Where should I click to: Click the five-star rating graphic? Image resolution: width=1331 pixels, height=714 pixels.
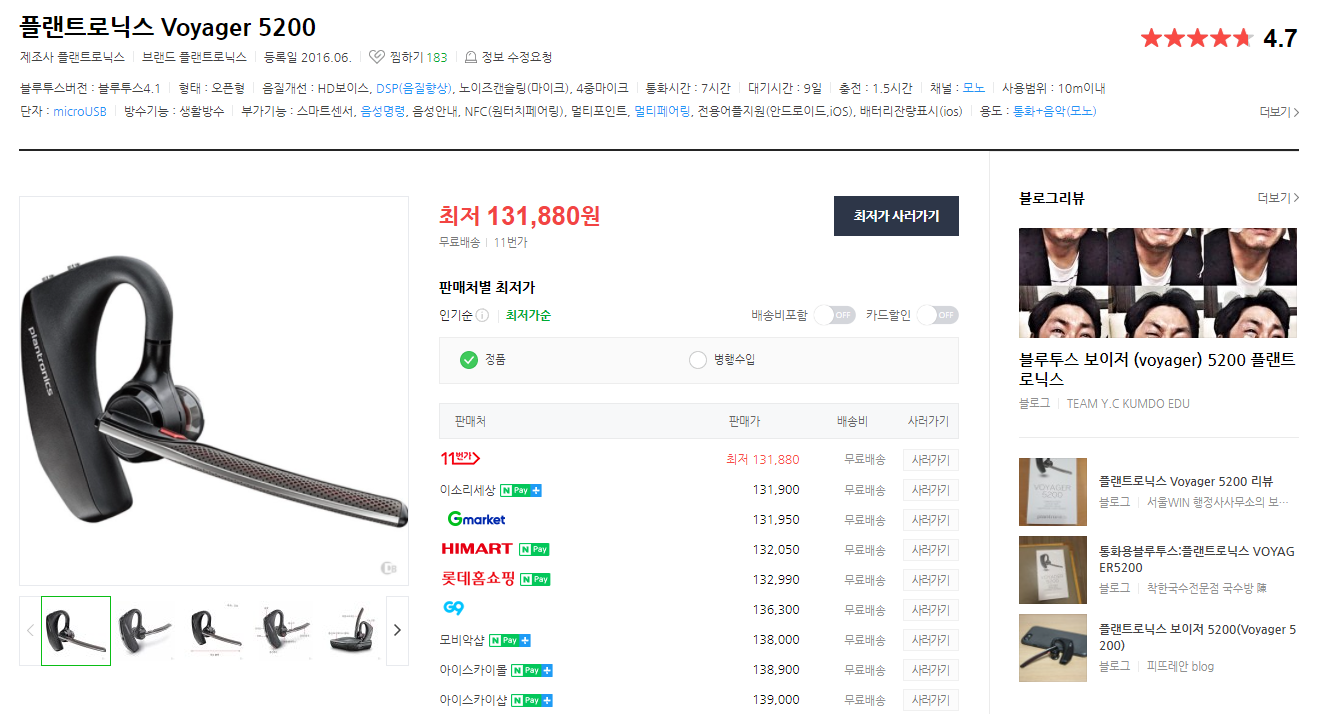pyautogui.click(x=1196, y=39)
